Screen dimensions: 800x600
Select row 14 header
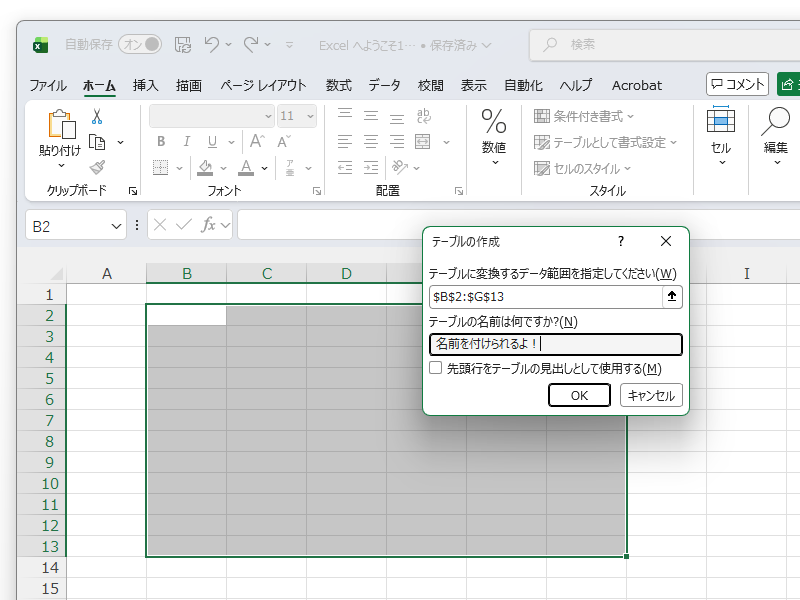click(42, 567)
